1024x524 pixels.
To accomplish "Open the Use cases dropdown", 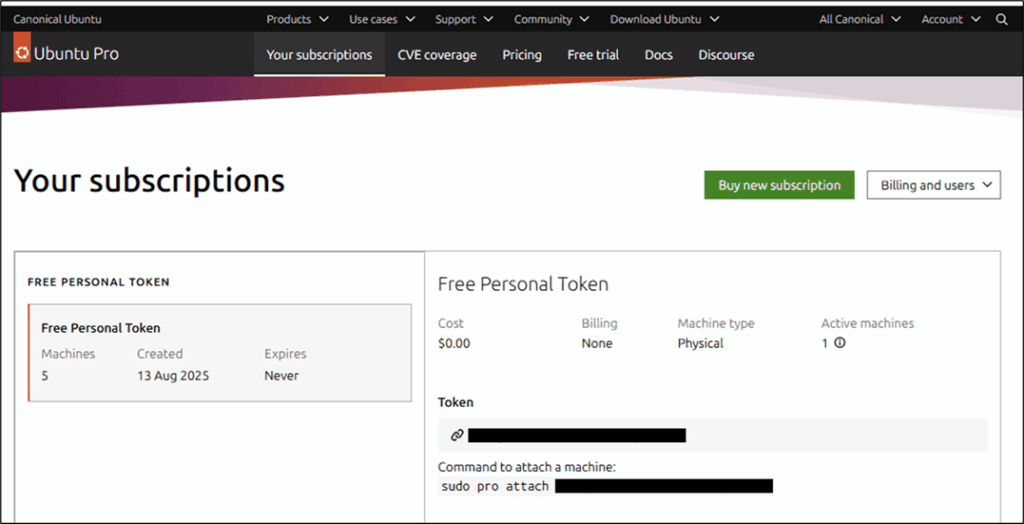I will 382,20.
